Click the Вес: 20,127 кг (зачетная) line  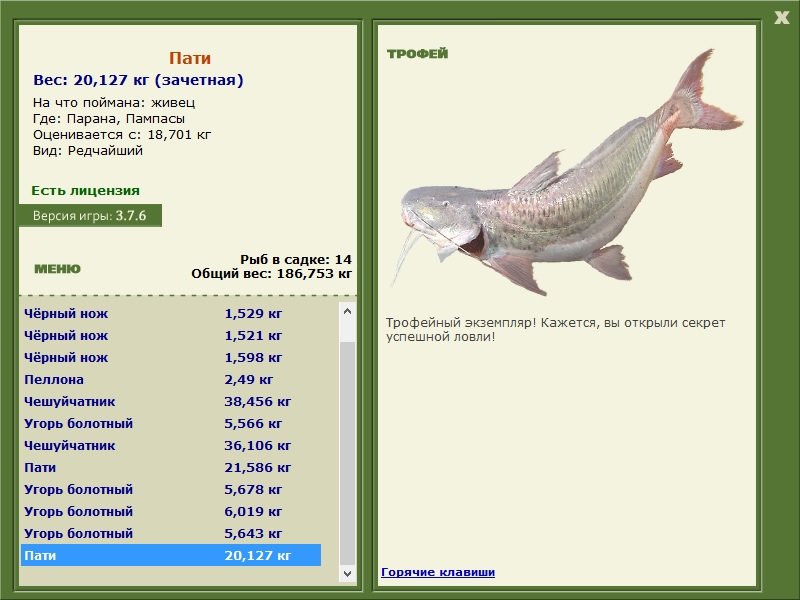pos(138,80)
